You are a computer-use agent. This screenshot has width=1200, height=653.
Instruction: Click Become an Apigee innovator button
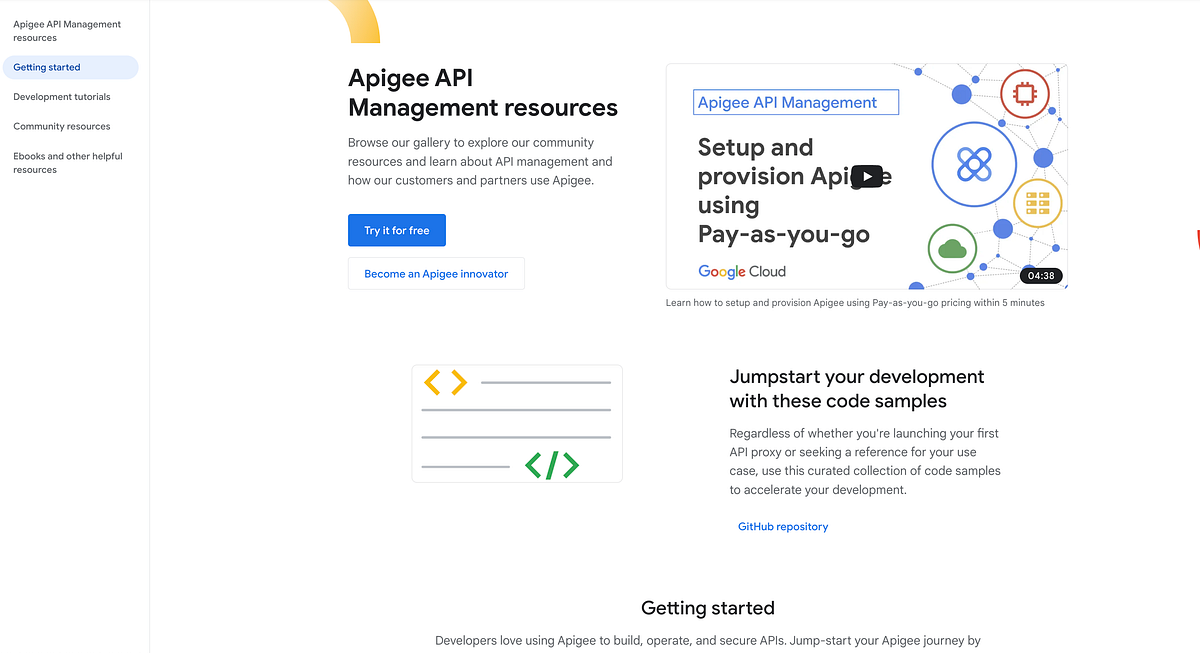point(436,273)
